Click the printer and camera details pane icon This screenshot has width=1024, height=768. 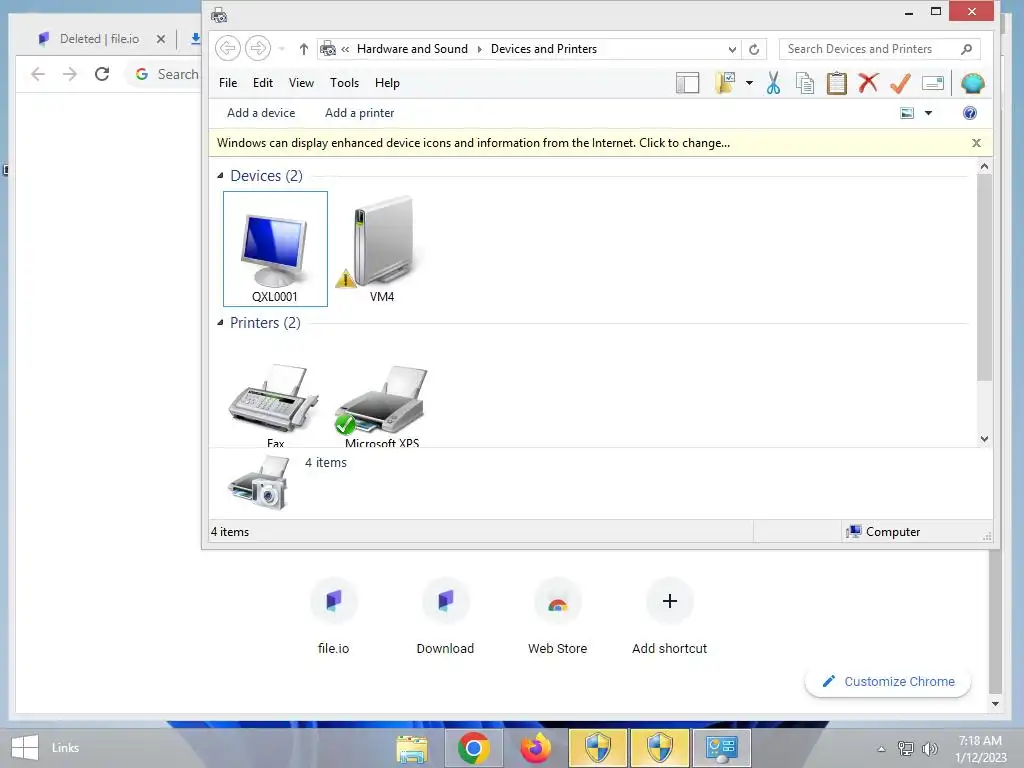pyautogui.click(x=259, y=483)
